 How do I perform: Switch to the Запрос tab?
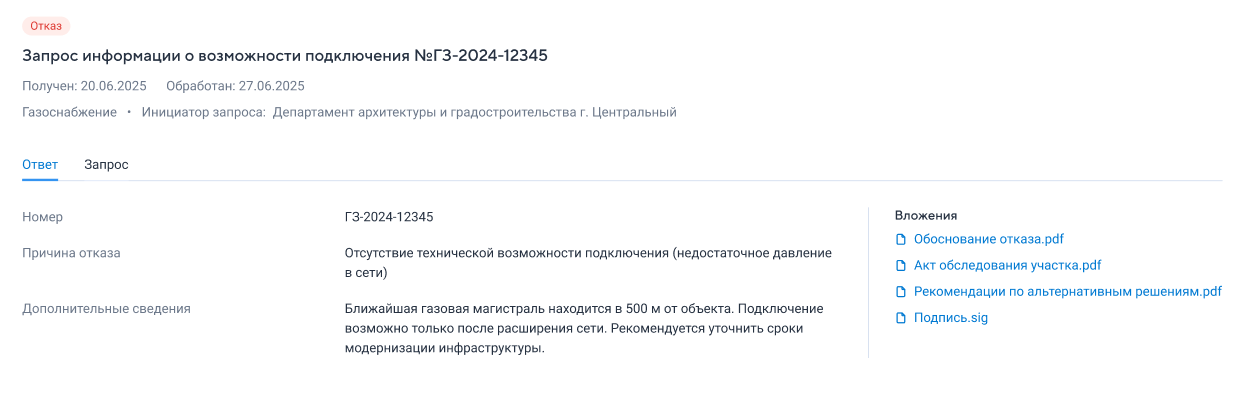click(106, 164)
